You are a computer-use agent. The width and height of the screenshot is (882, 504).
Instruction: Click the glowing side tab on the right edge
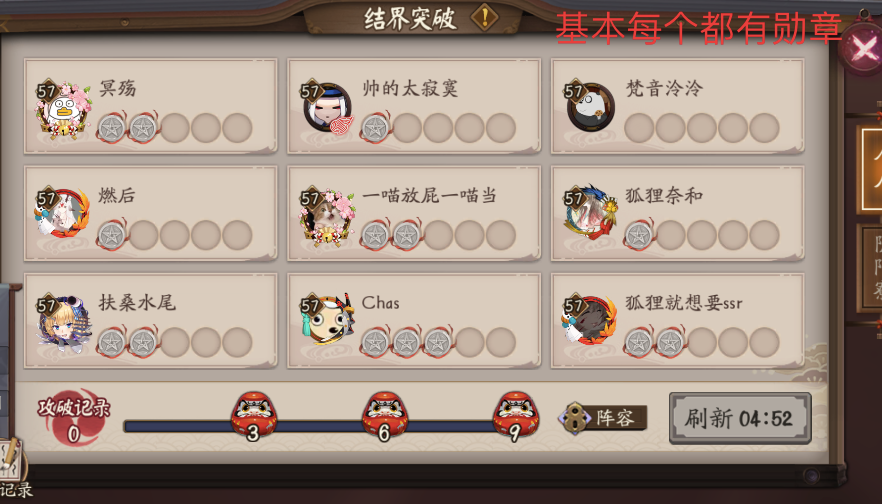click(870, 169)
